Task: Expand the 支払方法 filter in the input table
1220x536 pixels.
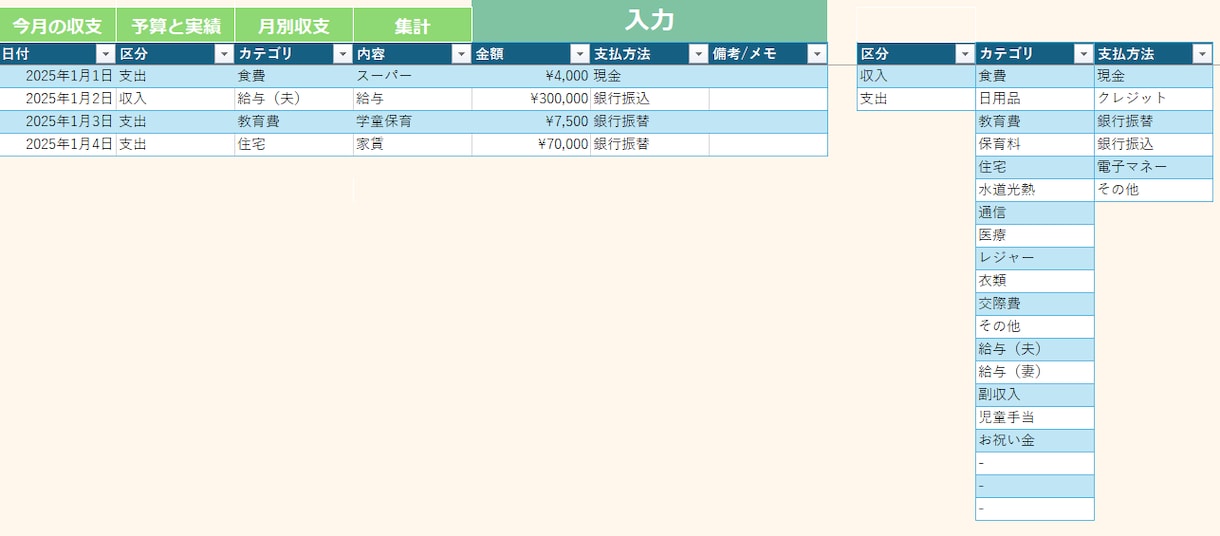Action: click(699, 54)
